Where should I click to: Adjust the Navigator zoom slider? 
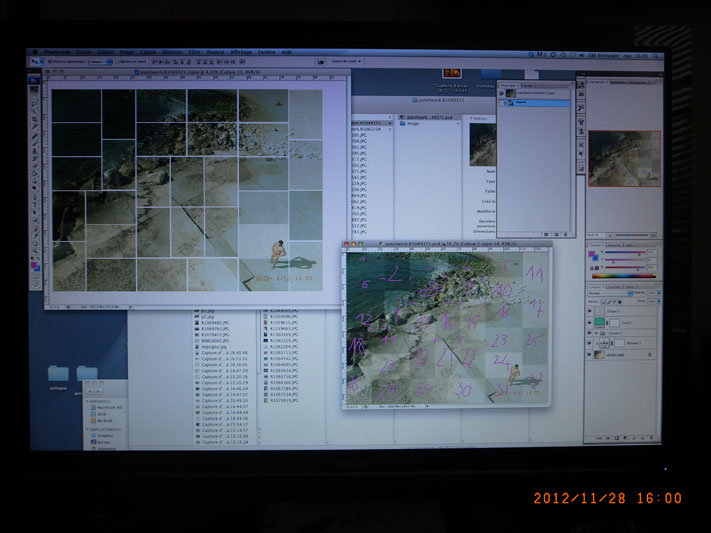(628, 235)
